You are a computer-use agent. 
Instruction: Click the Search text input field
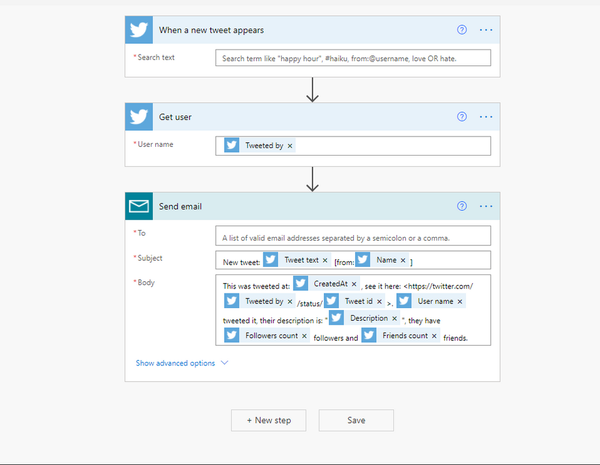coord(353,58)
